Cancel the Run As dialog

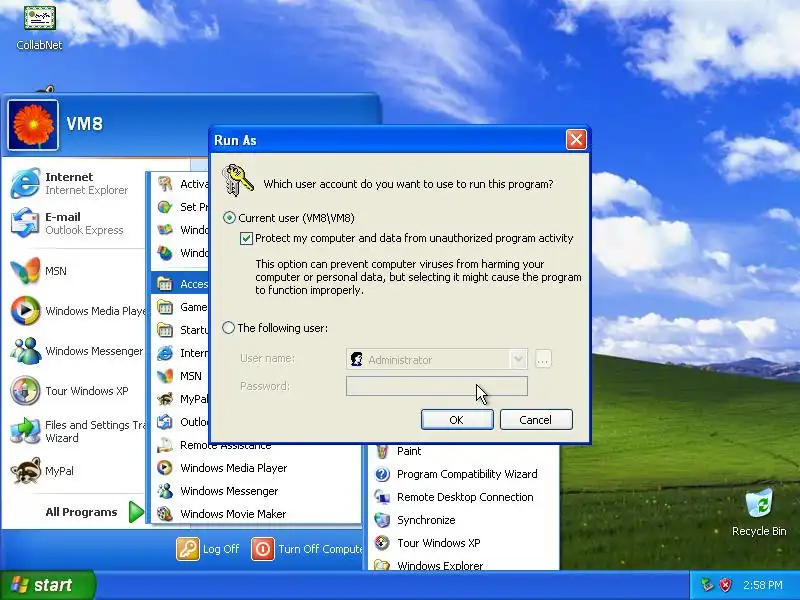point(536,419)
